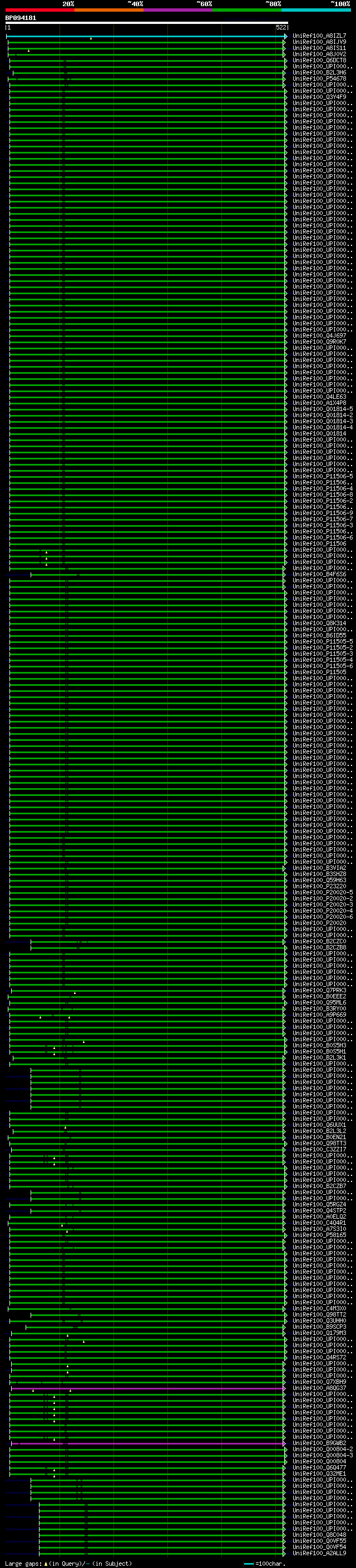Open hit UniRef100_Q6DCT8
The image size is (356, 1568).
tap(319, 60)
